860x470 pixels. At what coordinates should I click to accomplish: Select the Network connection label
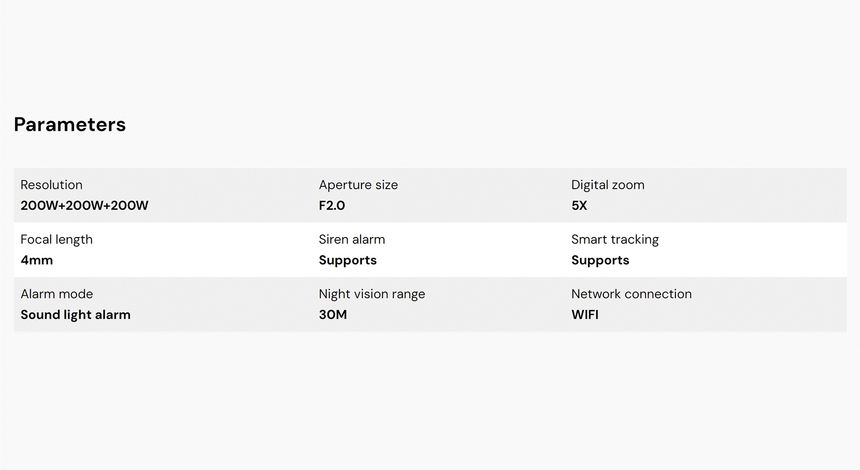[x=631, y=294]
